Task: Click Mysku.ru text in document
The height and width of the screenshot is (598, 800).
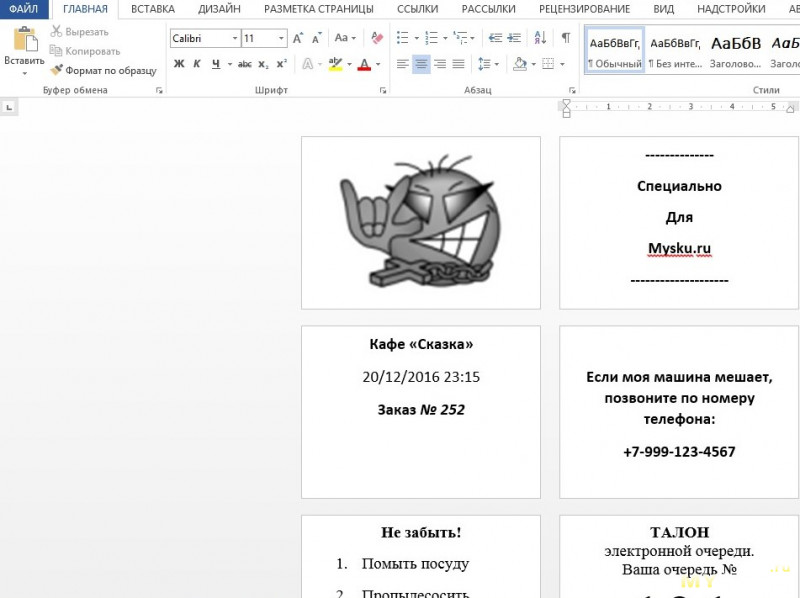Action: click(679, 248)
